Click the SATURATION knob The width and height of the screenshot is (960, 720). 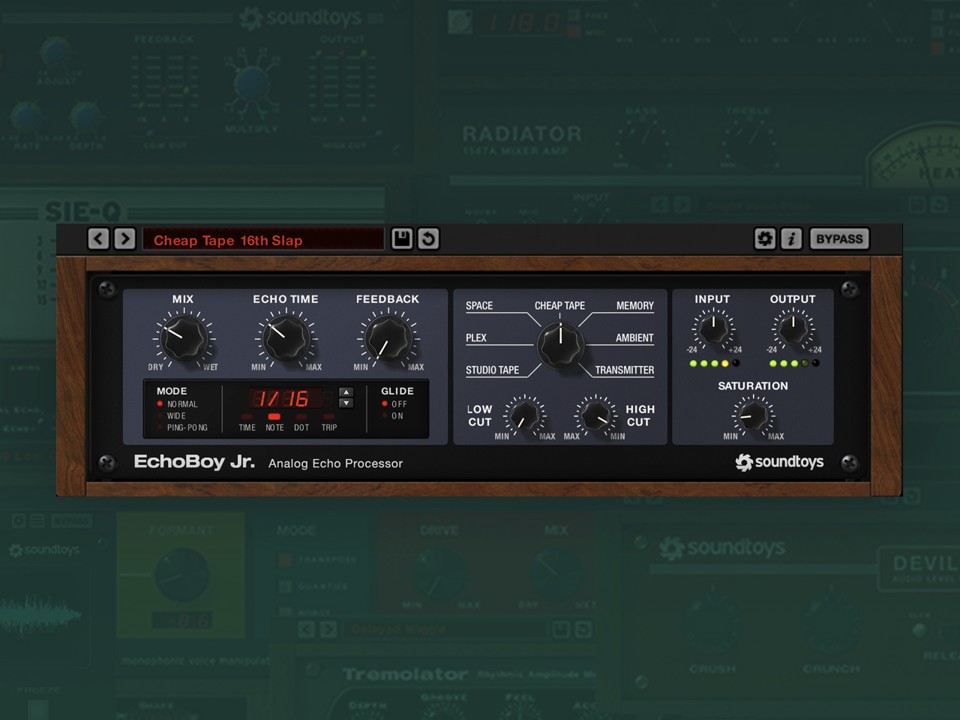tap(752, 416)
